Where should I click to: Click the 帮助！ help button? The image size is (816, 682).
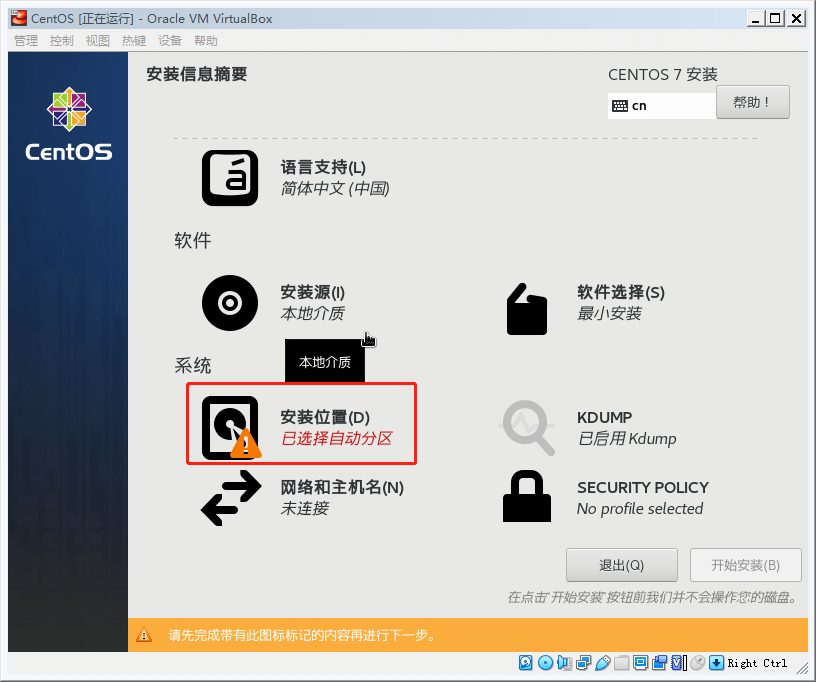[753, 102]
